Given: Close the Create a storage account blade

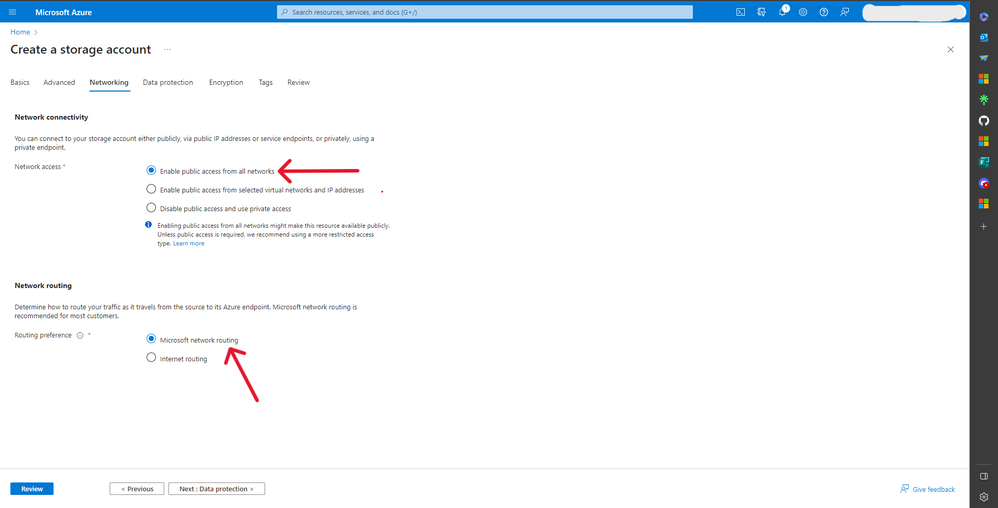Looking at the screenshot, I should tap(950, 50).
